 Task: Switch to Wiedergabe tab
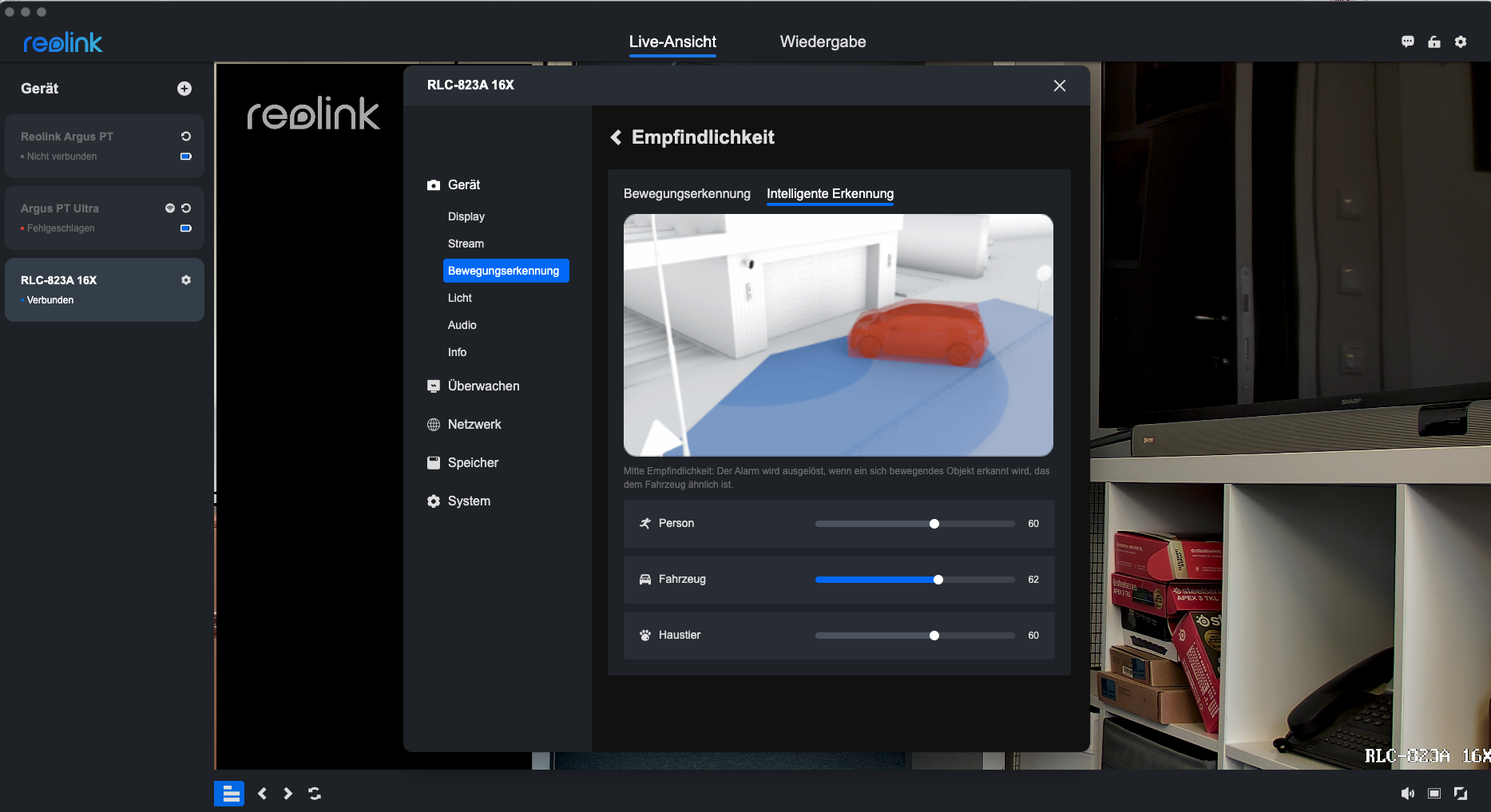823,42
